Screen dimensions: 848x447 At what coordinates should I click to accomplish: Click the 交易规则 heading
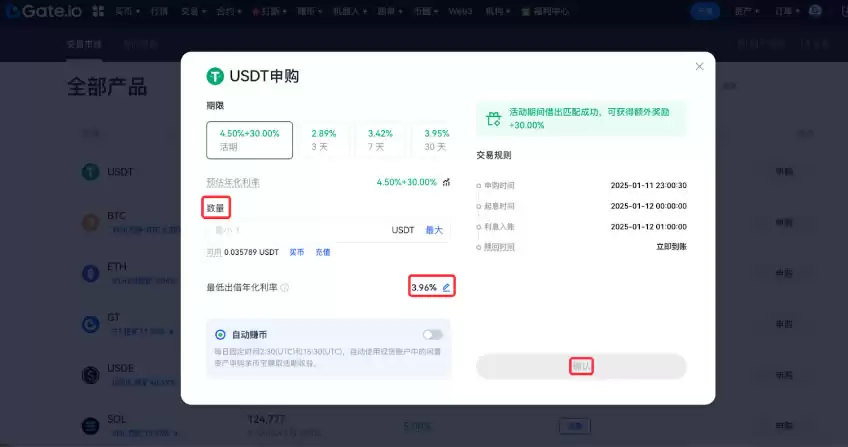(x=493, y=155)
